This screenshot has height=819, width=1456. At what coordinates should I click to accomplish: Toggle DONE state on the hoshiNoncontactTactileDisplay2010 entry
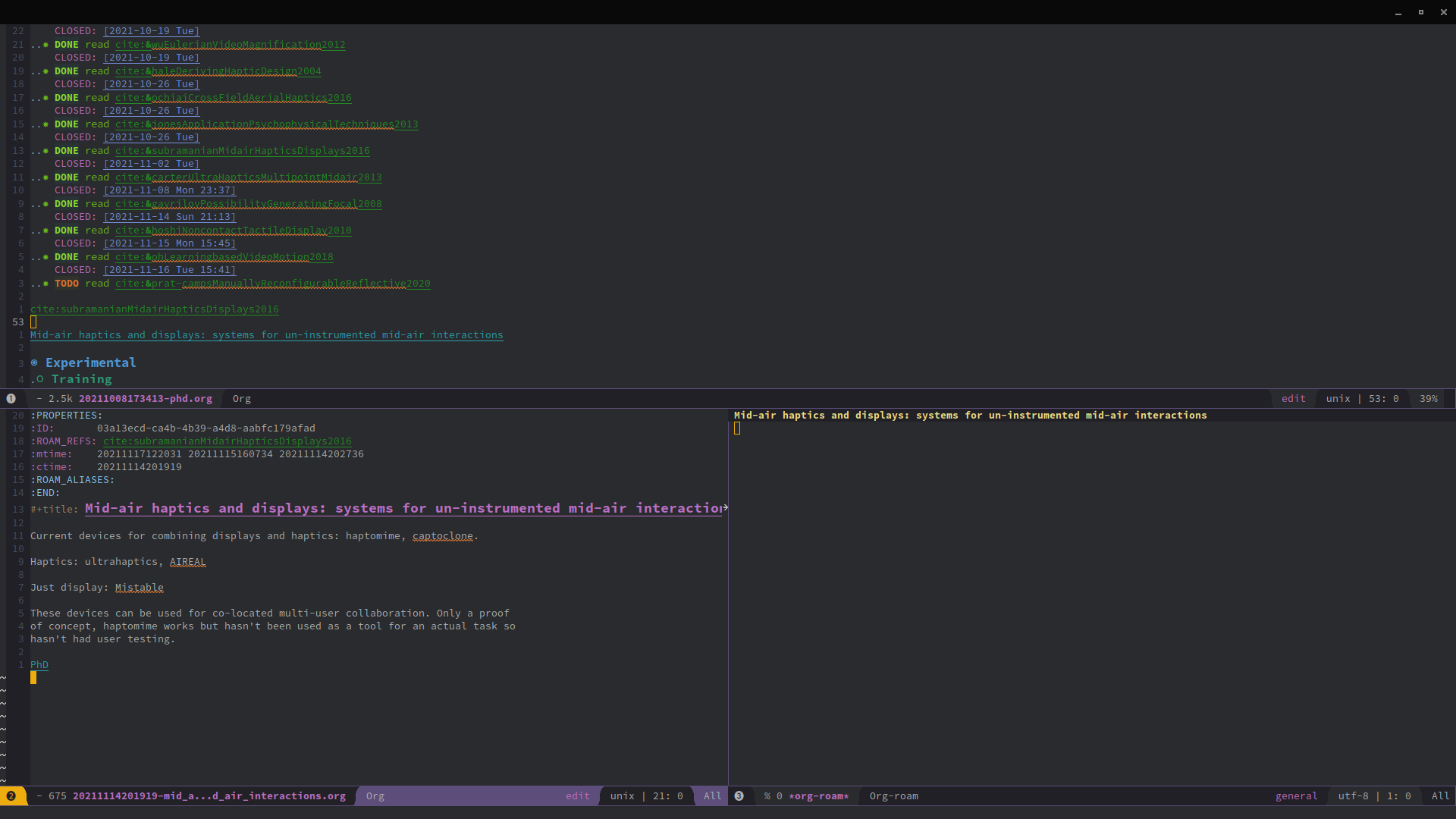tap(66, 231)
